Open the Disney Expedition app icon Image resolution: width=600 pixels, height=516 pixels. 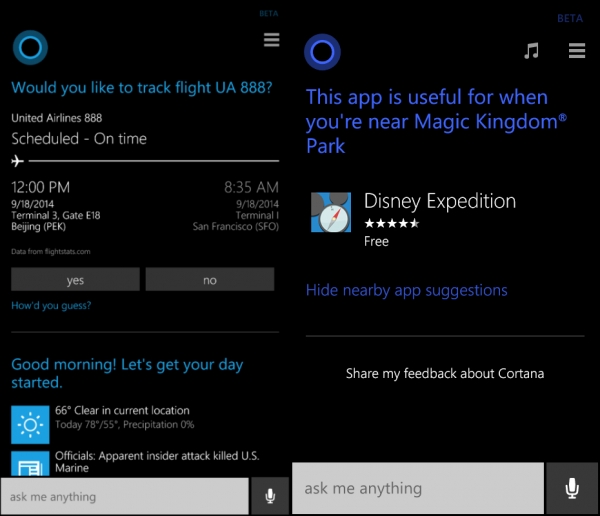[331, 212]
